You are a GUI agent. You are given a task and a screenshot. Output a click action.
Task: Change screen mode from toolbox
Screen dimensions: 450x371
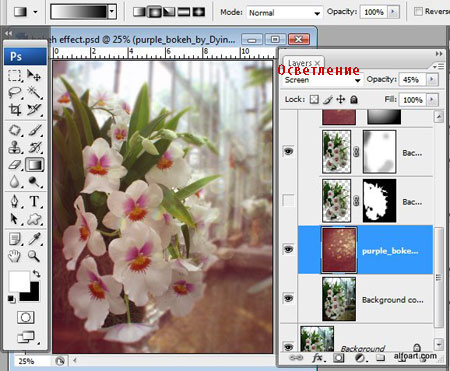tap(26, 337)
